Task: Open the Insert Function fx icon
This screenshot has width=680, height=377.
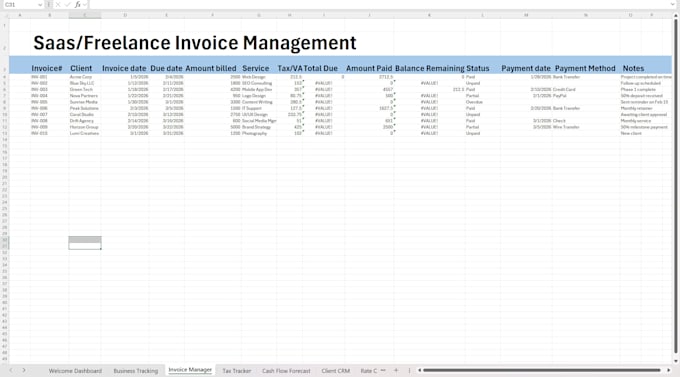Action: tap(78, 5)
